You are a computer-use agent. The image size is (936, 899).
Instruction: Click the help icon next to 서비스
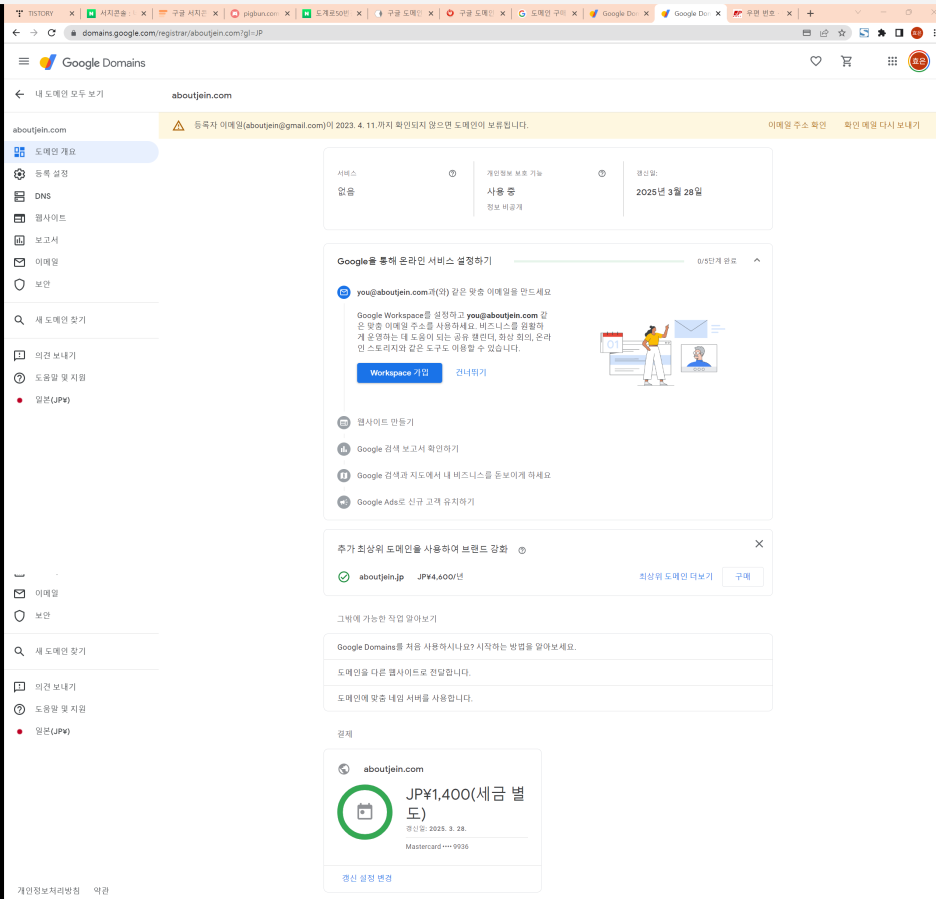pyautogui.click(x=452, y=173)
